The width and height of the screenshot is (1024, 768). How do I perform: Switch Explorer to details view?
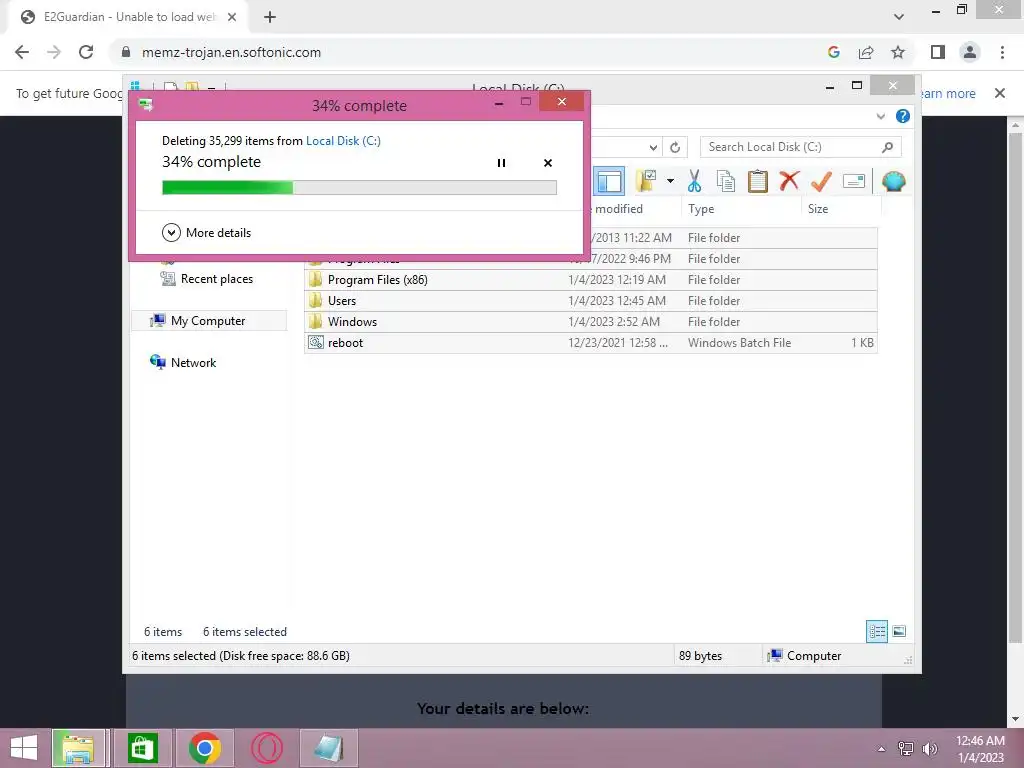(x=876, y=631)
